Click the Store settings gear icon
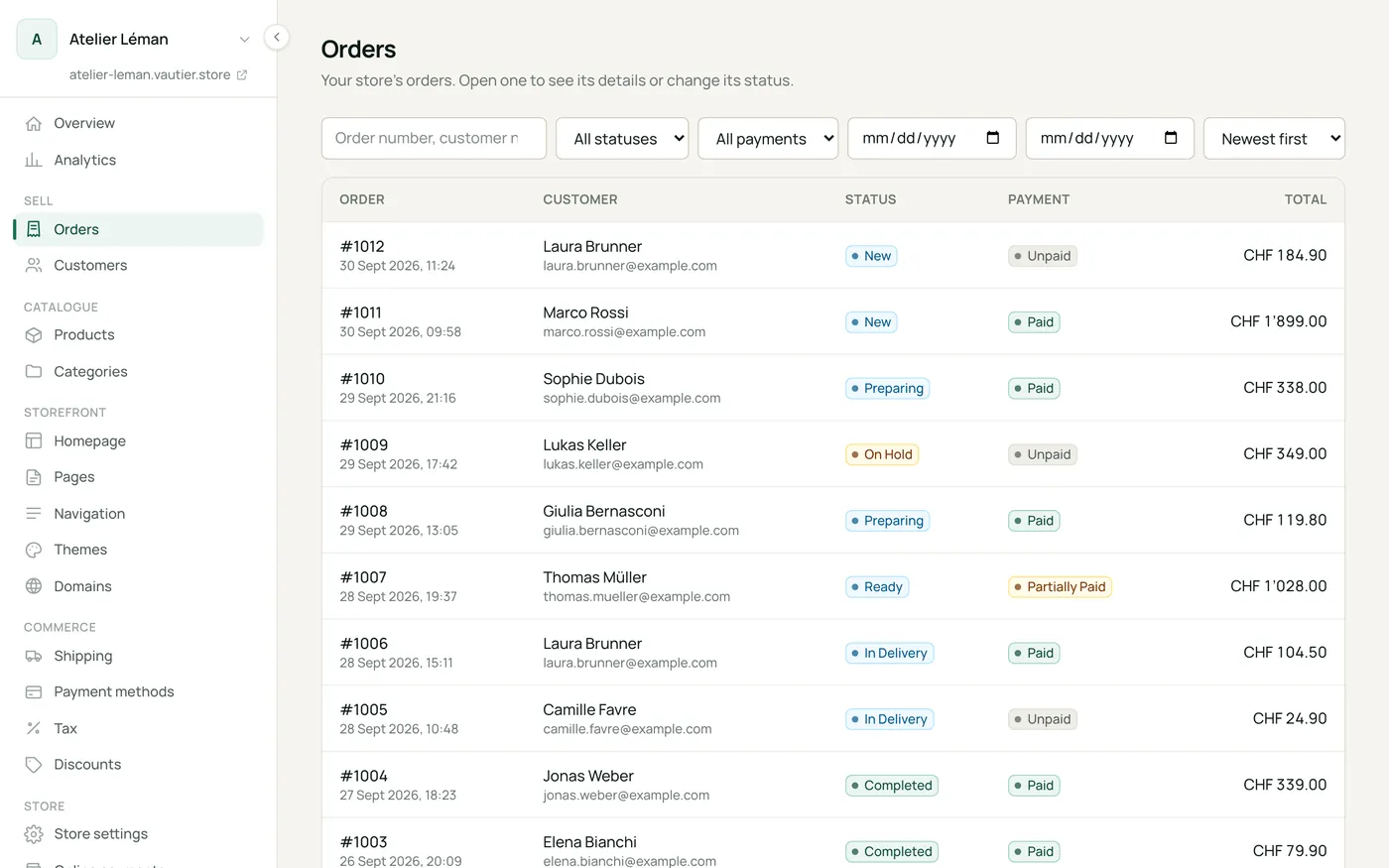This screenshot has width=1389, height=868. 34,834
